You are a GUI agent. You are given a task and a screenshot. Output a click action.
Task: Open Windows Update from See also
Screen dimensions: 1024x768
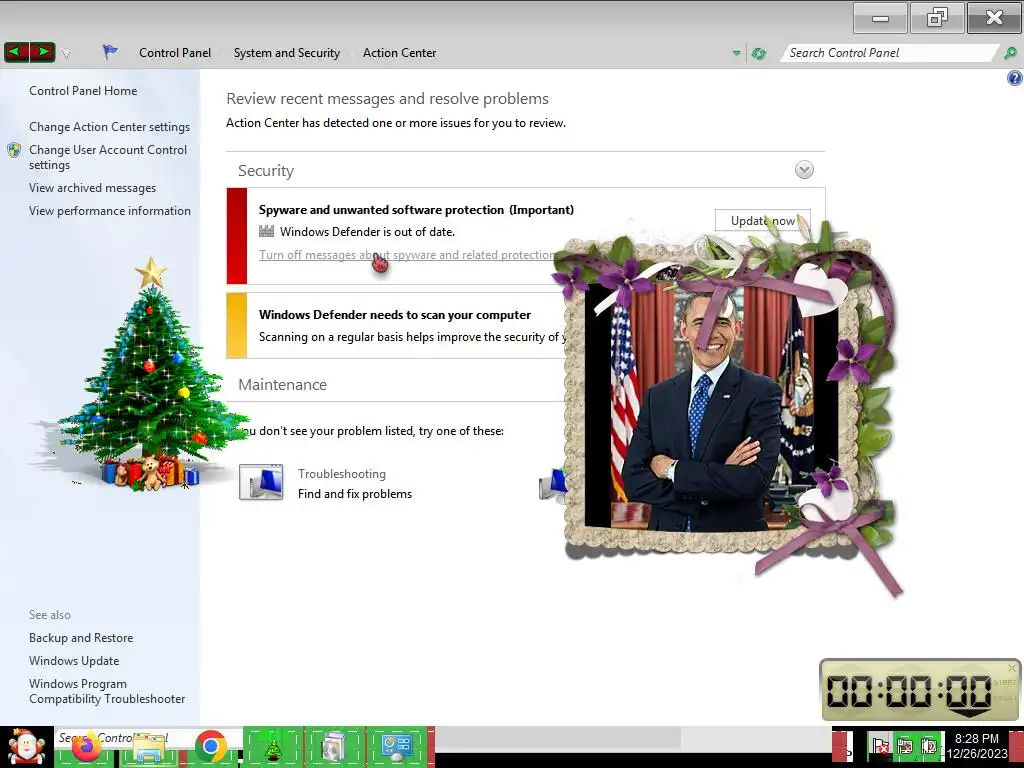[x=74, y=661]
